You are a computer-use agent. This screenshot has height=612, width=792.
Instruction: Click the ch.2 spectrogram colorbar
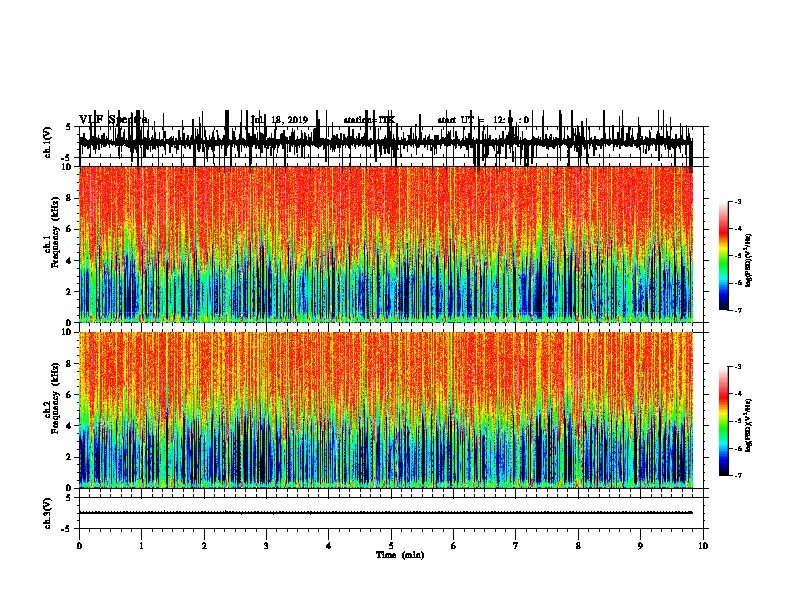[724, 421]
